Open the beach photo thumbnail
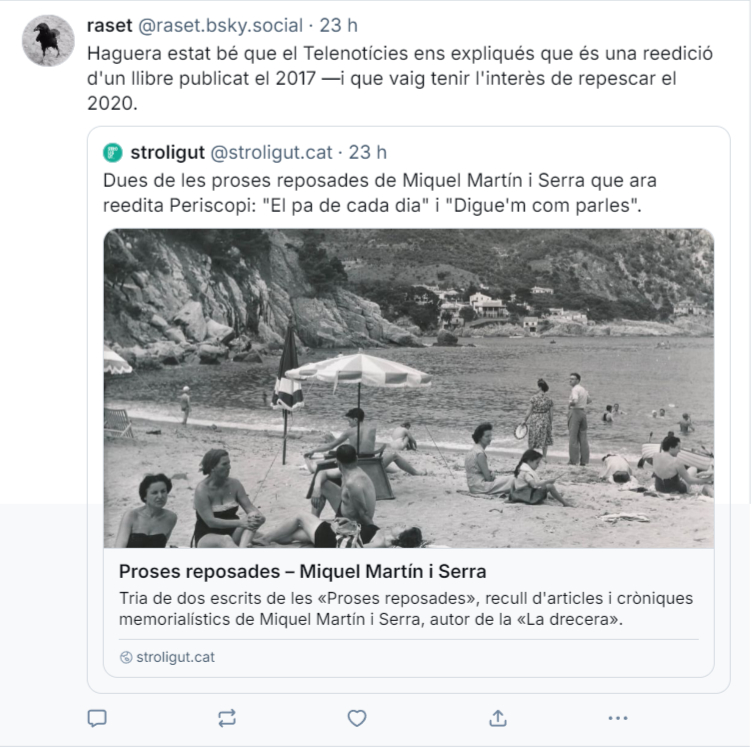 (x=408, y=388)
